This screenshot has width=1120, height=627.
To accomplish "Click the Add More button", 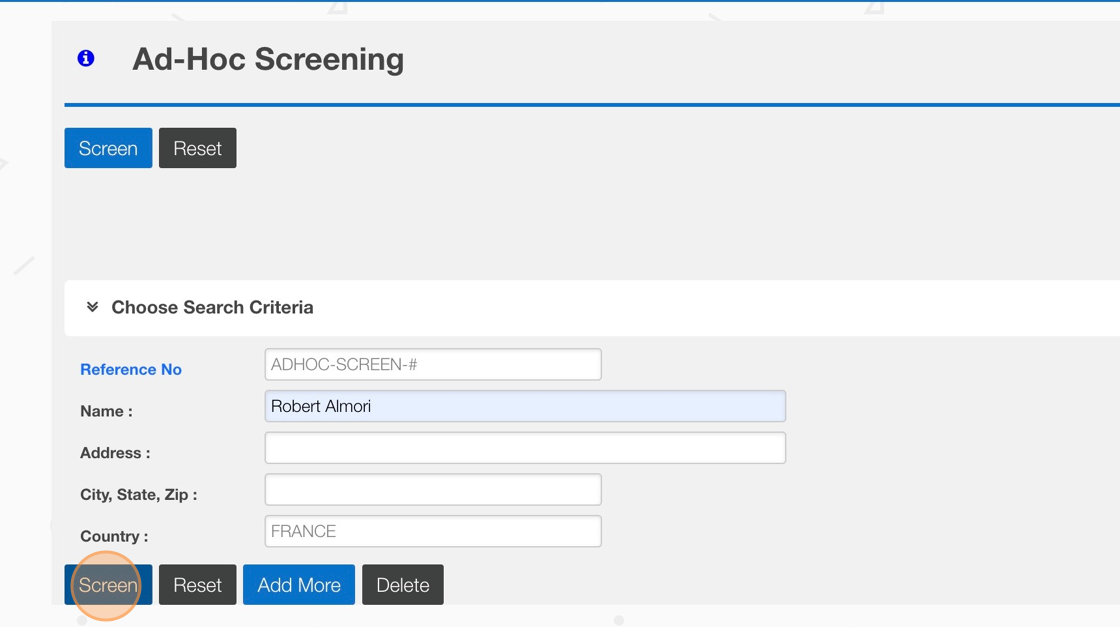I will click(298, 585).
